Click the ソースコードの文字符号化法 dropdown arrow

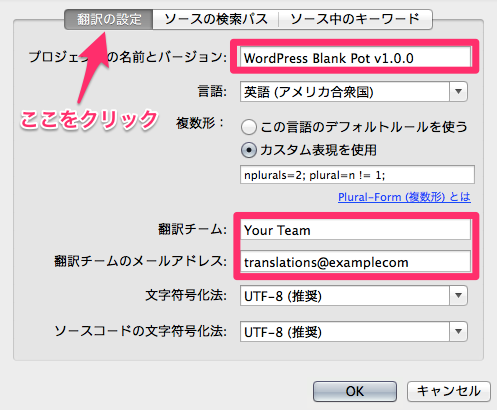click(458, 332)
